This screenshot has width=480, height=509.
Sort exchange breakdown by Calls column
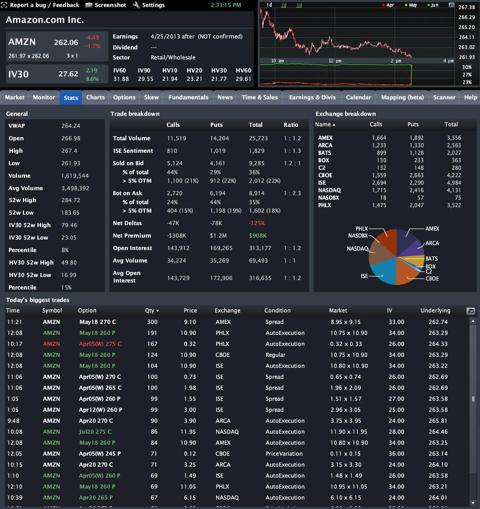point(376,124)
